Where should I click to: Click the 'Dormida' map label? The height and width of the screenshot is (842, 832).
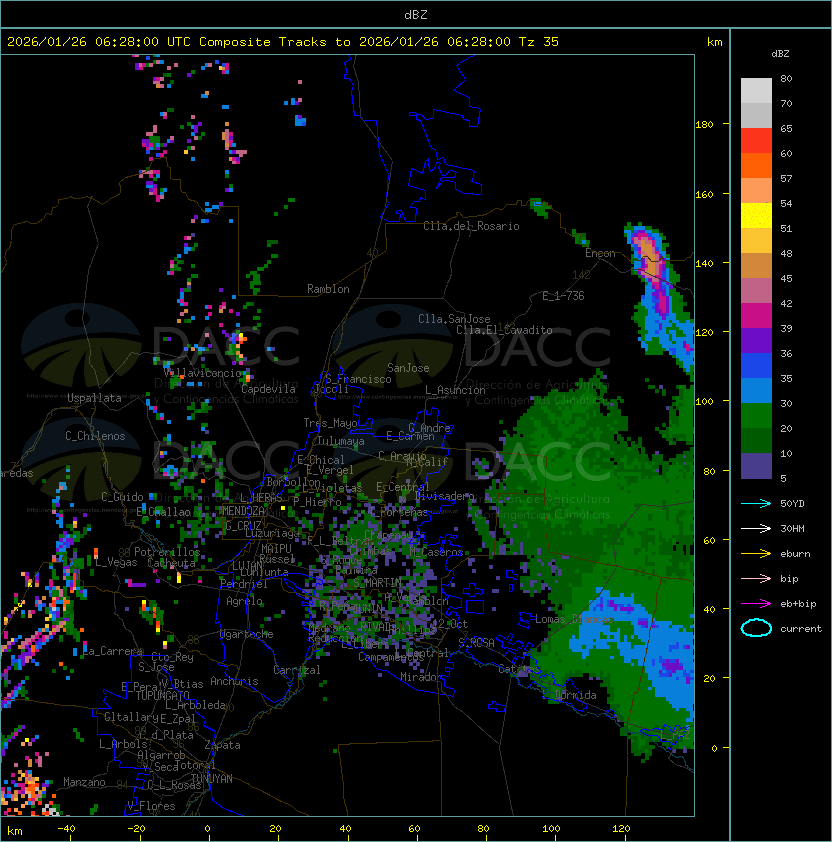click(x=575, y=695)
